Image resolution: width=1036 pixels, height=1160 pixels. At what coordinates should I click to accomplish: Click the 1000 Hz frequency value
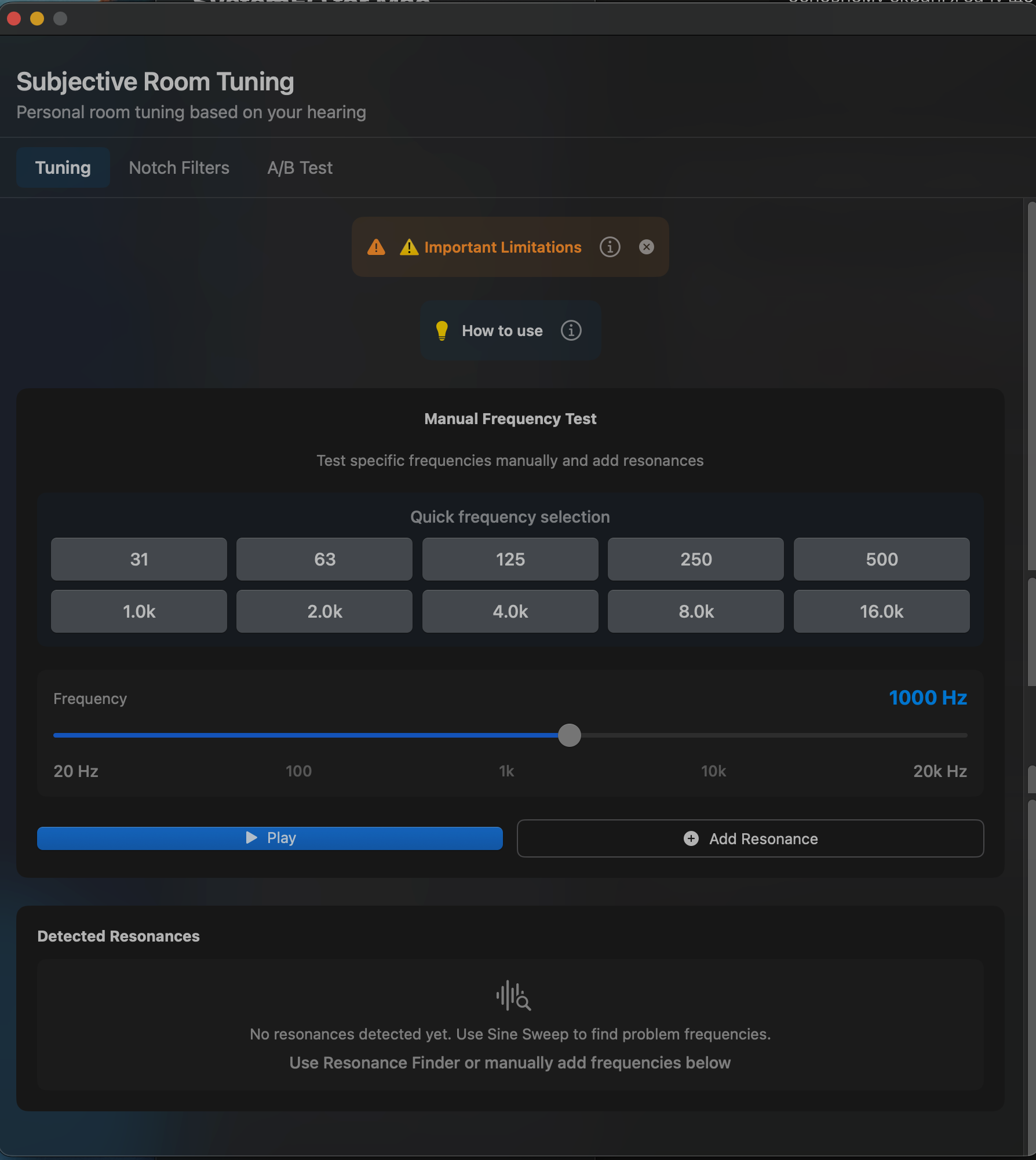point(928,697)
